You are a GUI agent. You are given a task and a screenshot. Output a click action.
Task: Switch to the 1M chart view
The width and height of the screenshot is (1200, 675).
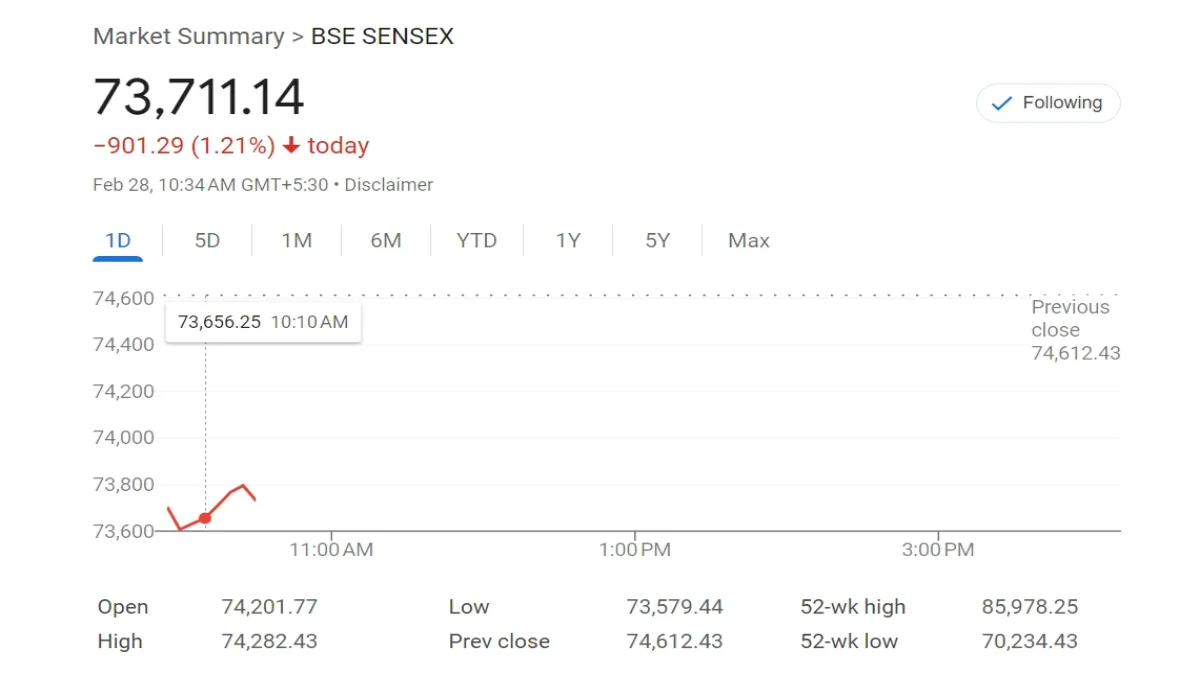point(296,240)
